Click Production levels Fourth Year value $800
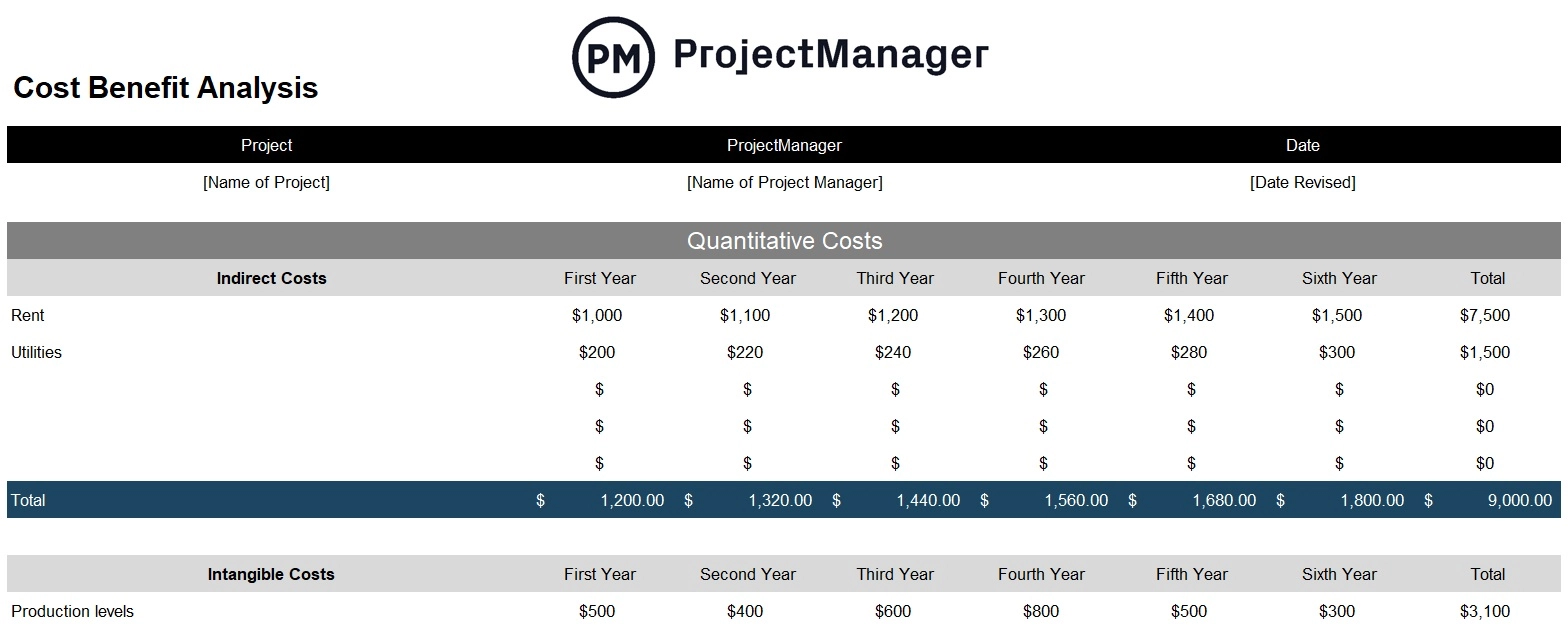The width and height of the screenshot is (1568, 626). (x=1041, y=611)
